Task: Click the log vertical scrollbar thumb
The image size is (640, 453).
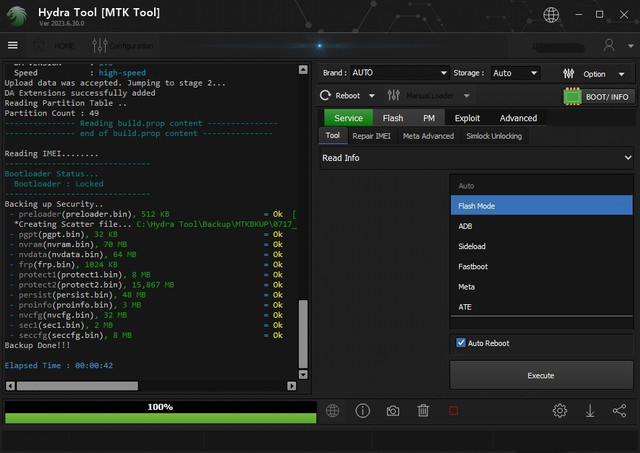Action: coord(303,334)
